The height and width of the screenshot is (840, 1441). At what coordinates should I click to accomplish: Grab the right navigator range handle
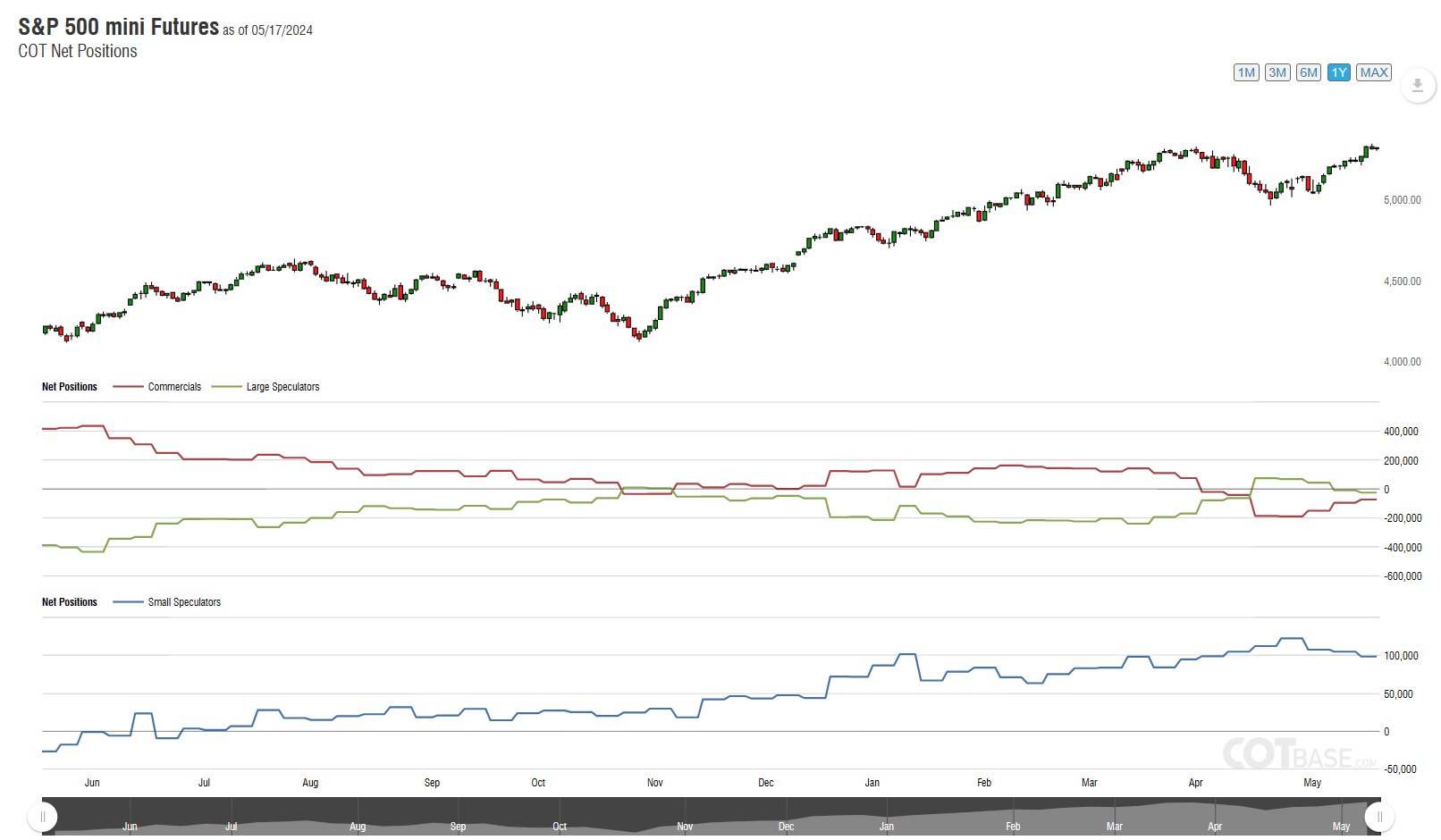coord(1380,817)
